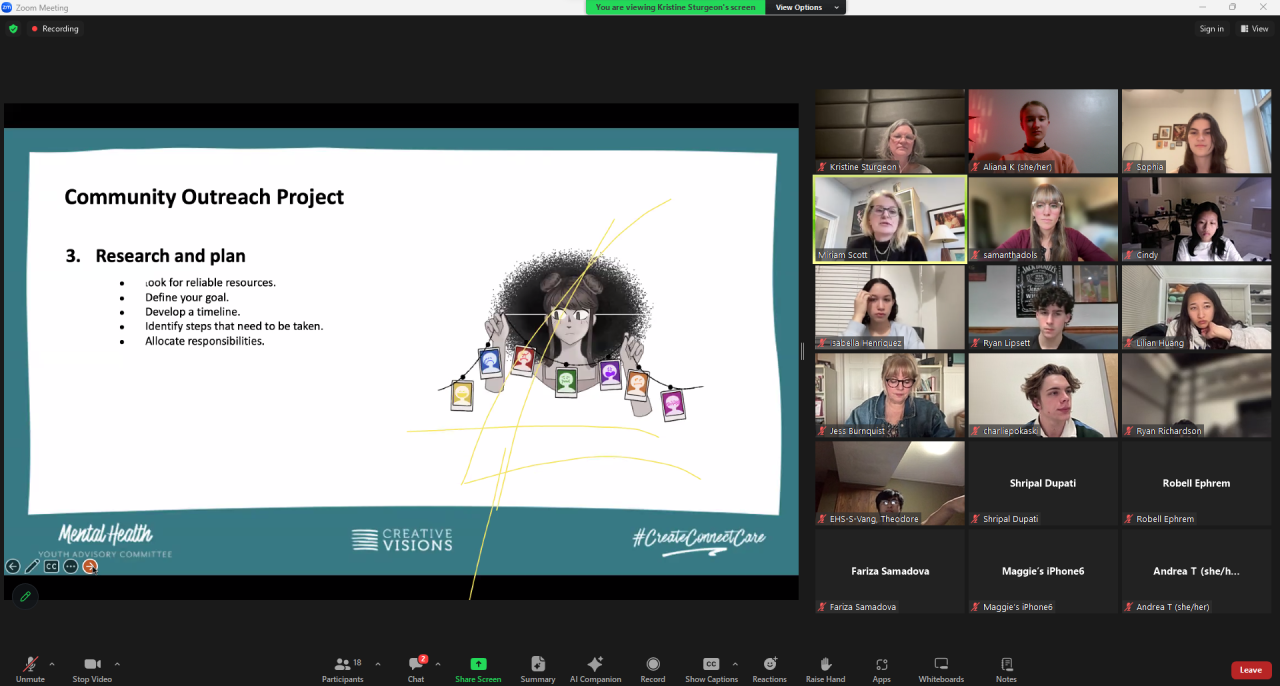This screenshot has height=686, width=1280.
Task: Toggle Show Captions
Action: pos(711,669)
